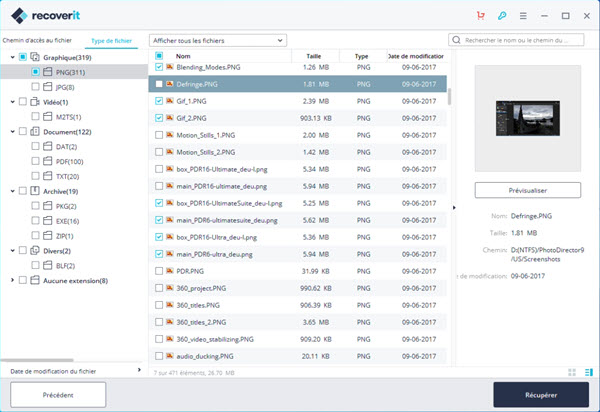The width and height of the screenshot is (600, 412).
Task: Sort by Date de modification column
Action: click(416, 56)
